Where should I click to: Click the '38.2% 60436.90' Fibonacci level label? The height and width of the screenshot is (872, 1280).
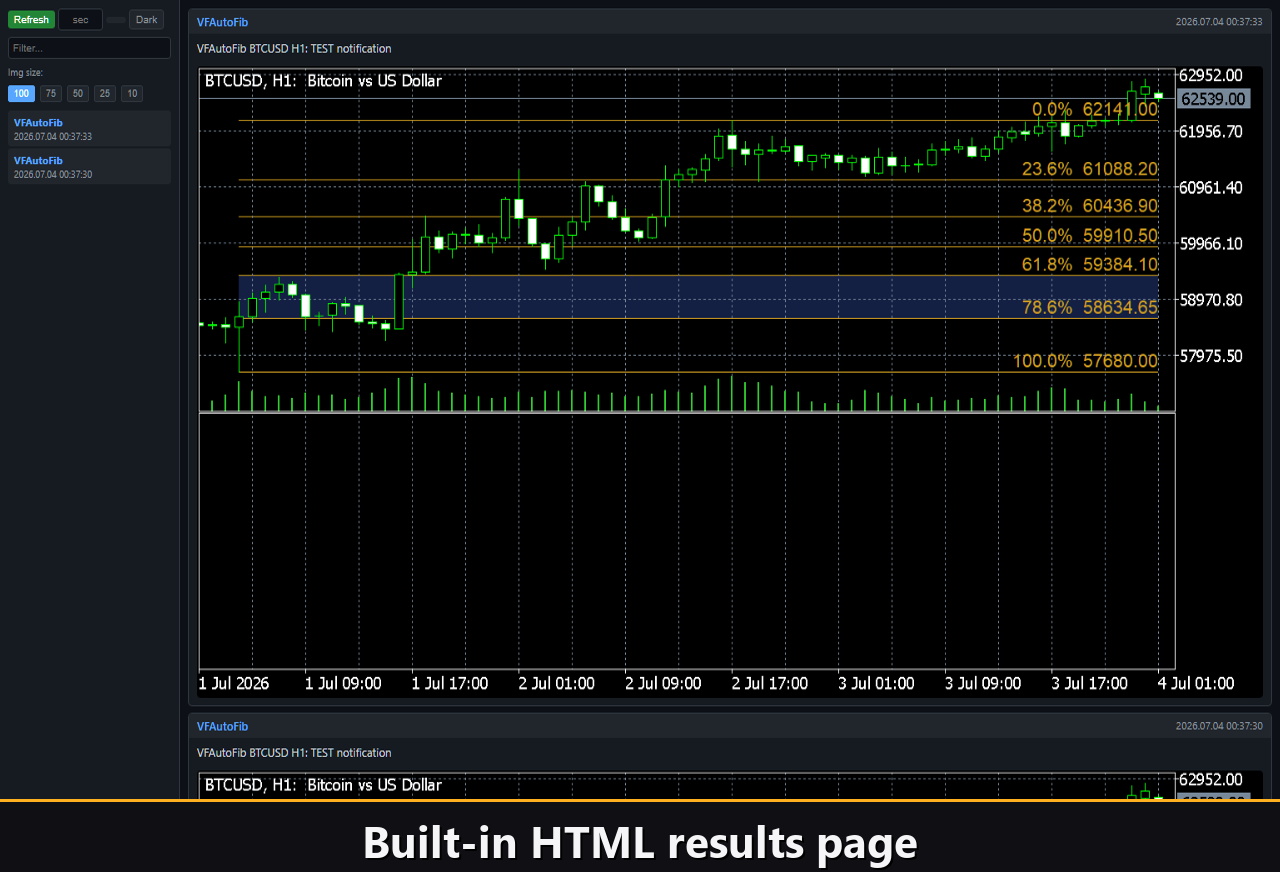tap(1090, 205)
